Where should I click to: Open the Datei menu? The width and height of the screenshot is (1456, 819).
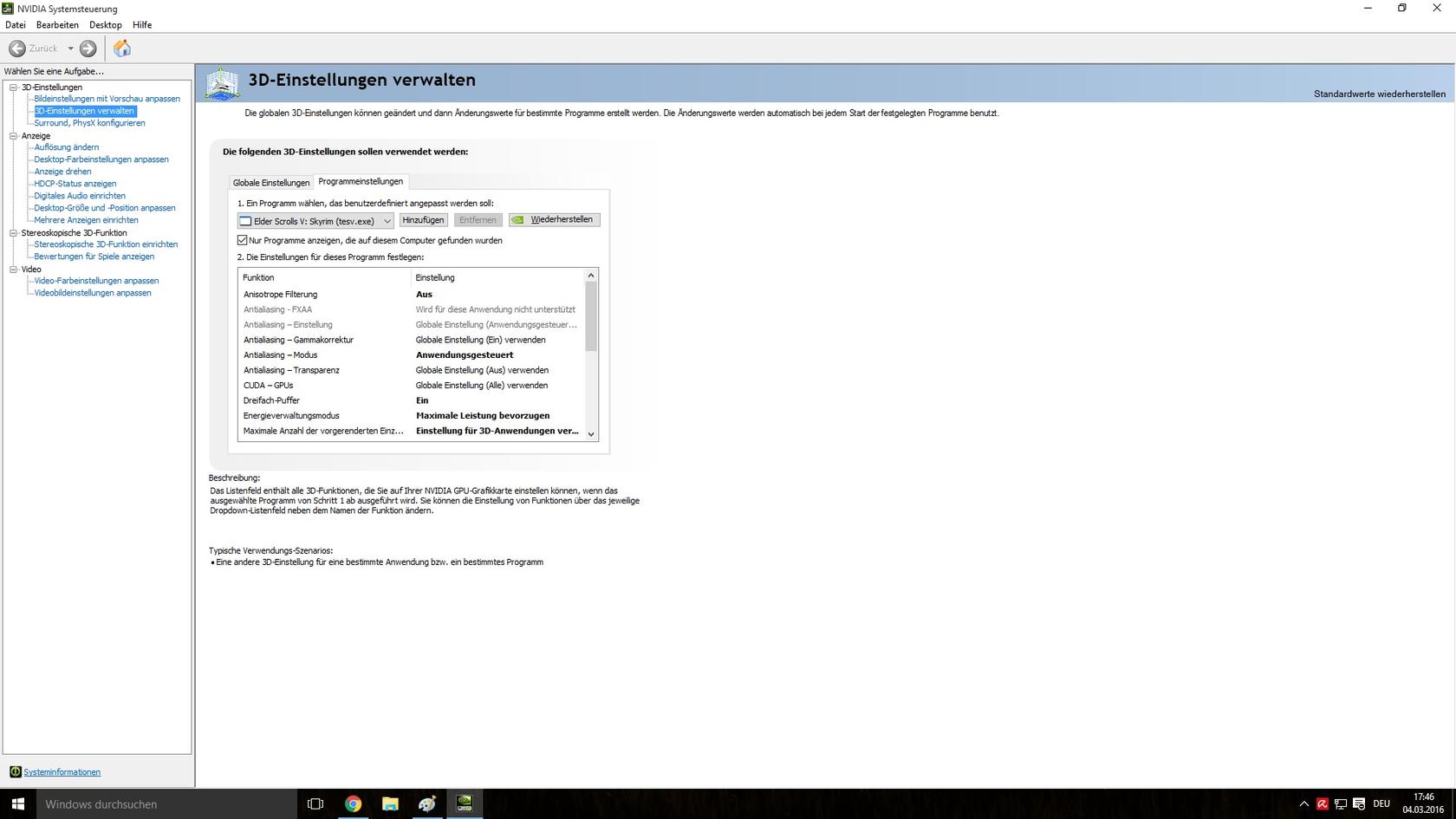click(x=16, y=25)
